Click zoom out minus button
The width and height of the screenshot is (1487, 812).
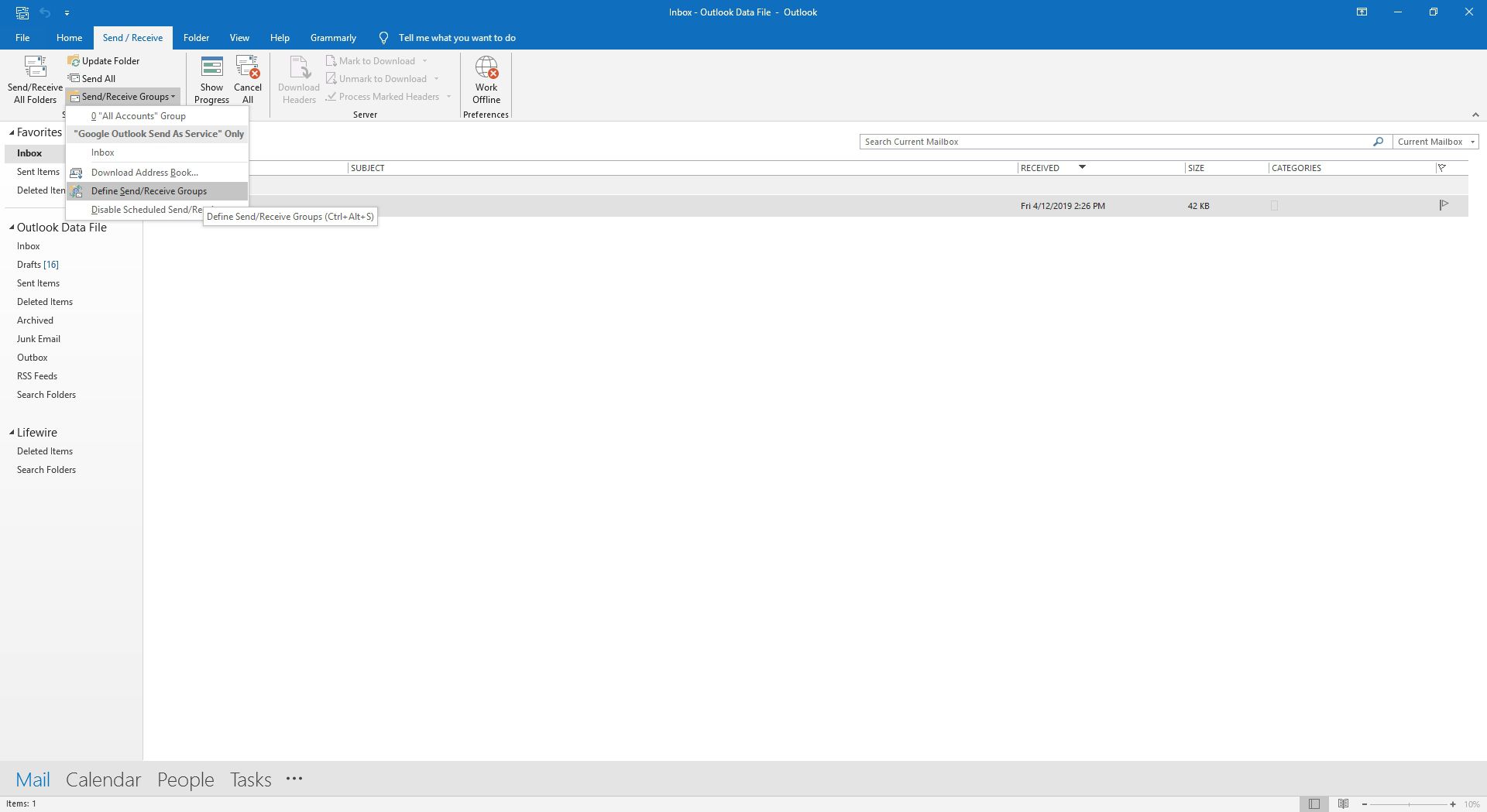[1365, 804]
